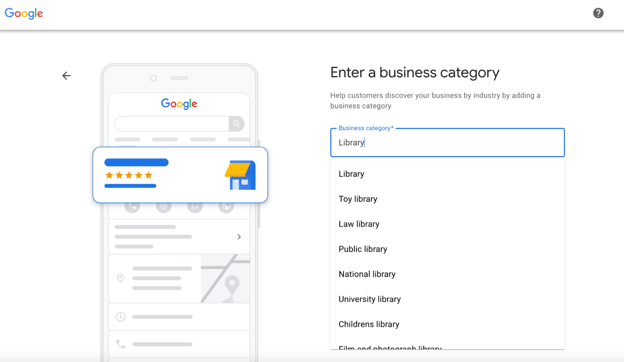Image resolution: width=624 pixels, height=362 pixels.
Task: Click the Business category input field
Action: pyautogui.click(x=447, y=142)
